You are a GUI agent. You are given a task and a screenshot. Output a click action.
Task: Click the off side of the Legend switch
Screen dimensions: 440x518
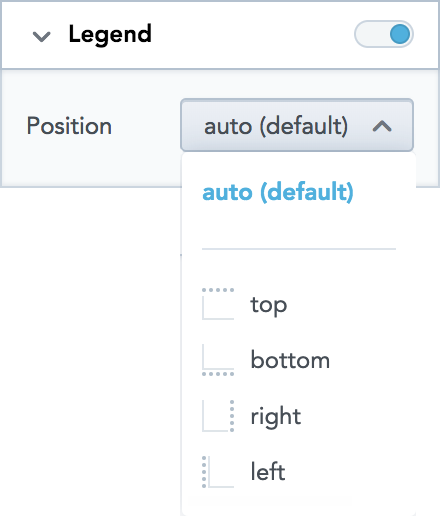[371, 34]
